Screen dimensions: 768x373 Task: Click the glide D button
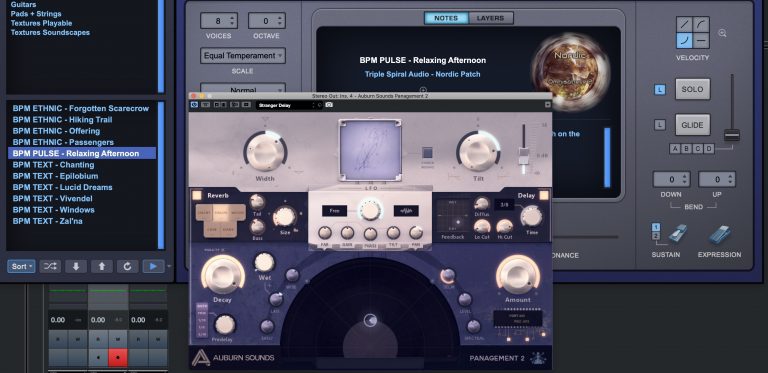[x=709, y=149]
